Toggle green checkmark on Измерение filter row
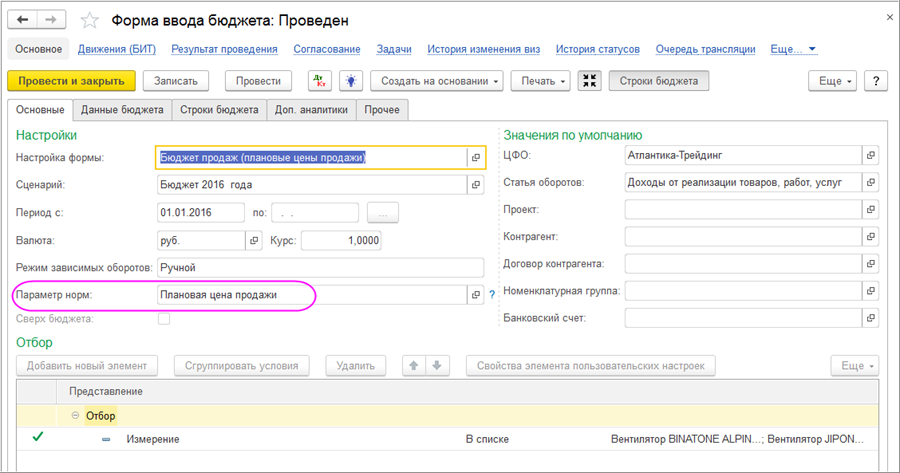900x473 pixels. pos(38,438)
